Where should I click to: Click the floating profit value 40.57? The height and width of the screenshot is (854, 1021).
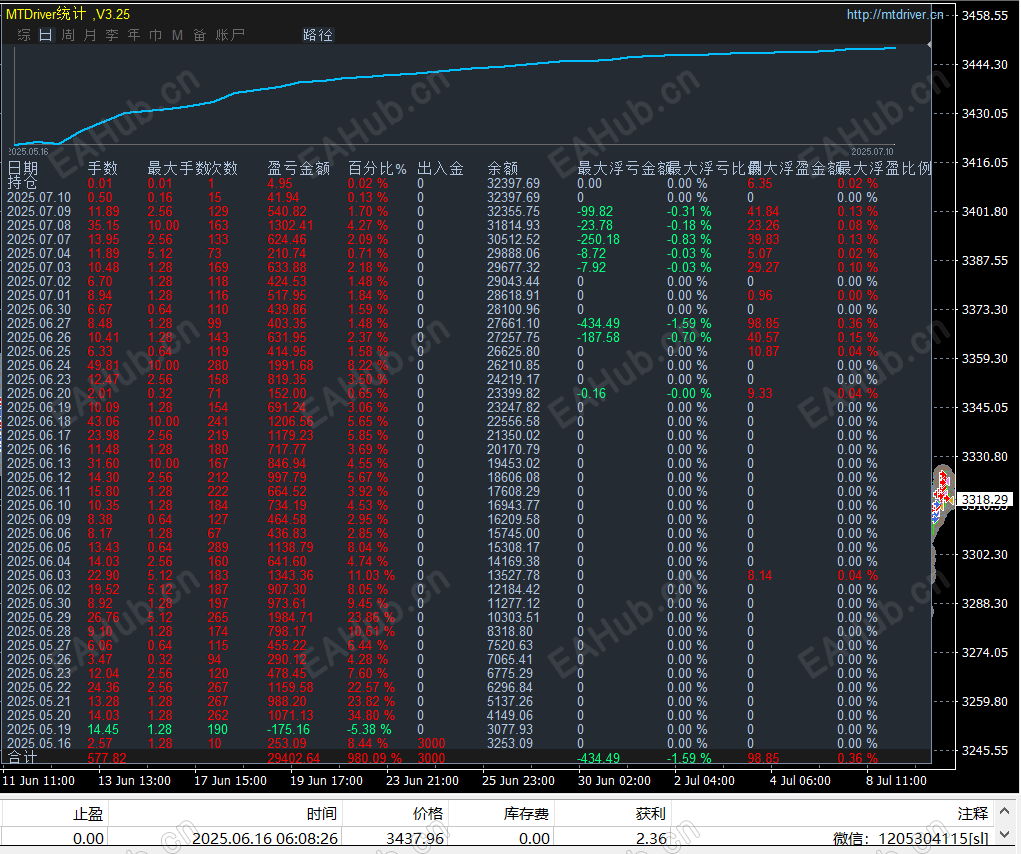[x=763, y=337]
